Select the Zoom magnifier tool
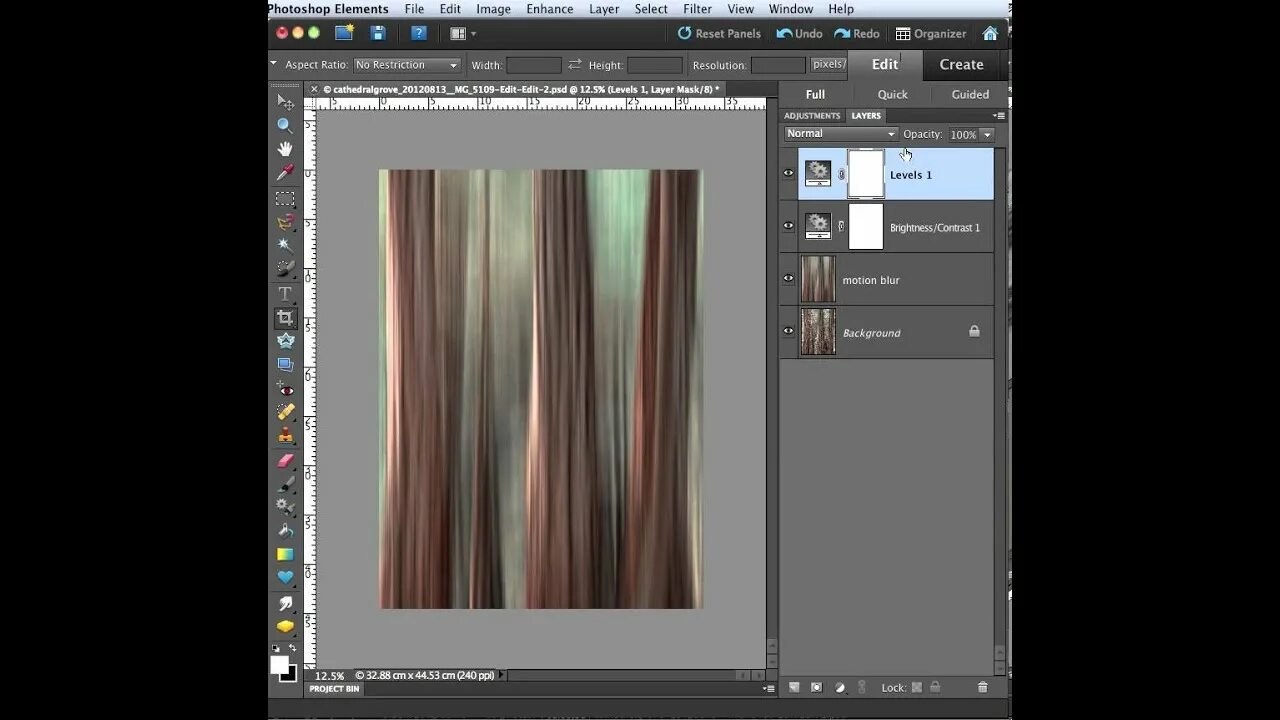The width and height of the screenshot is (1280, 720). point(285,126)
